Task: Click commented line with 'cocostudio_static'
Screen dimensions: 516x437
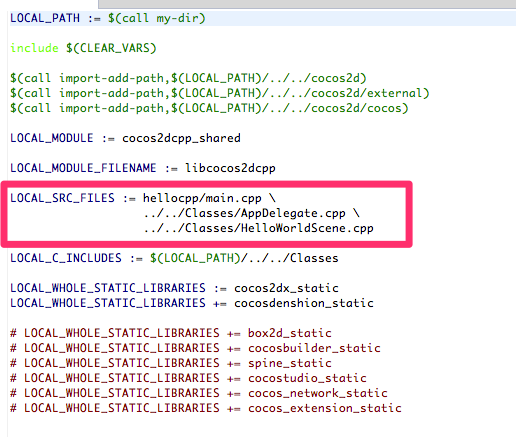Action: pyautogui.click(x=188, y=378)
